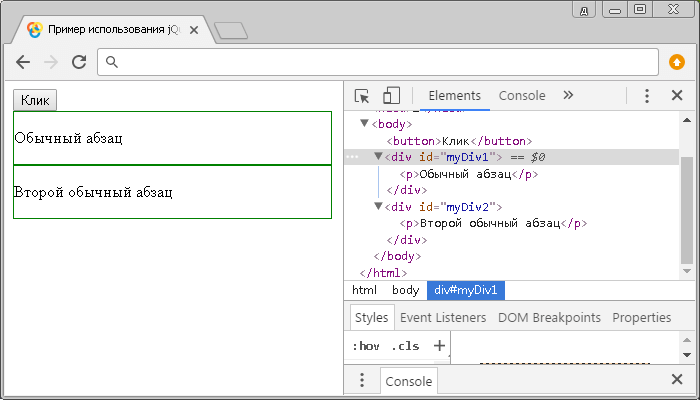Activate the inspect element picker icon
Image resolution: width=700 pixels, height=400 pixels.
tap(362, 96)
